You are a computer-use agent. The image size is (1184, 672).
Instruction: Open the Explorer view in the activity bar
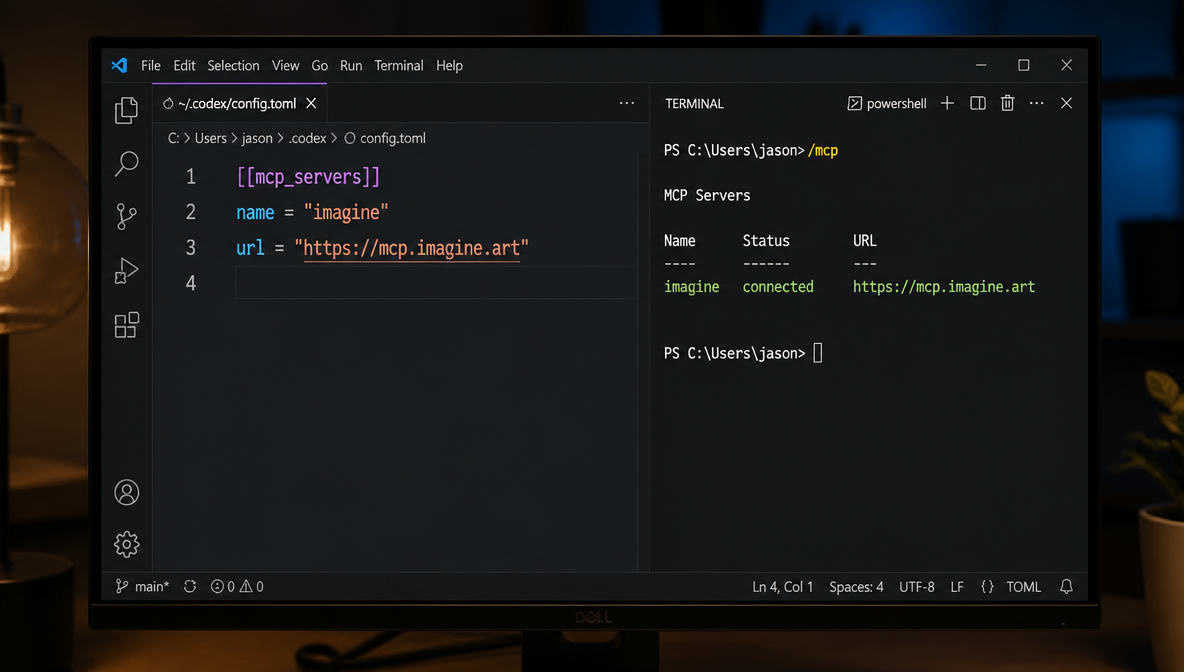pyautogui.click(x=126, y=110)
